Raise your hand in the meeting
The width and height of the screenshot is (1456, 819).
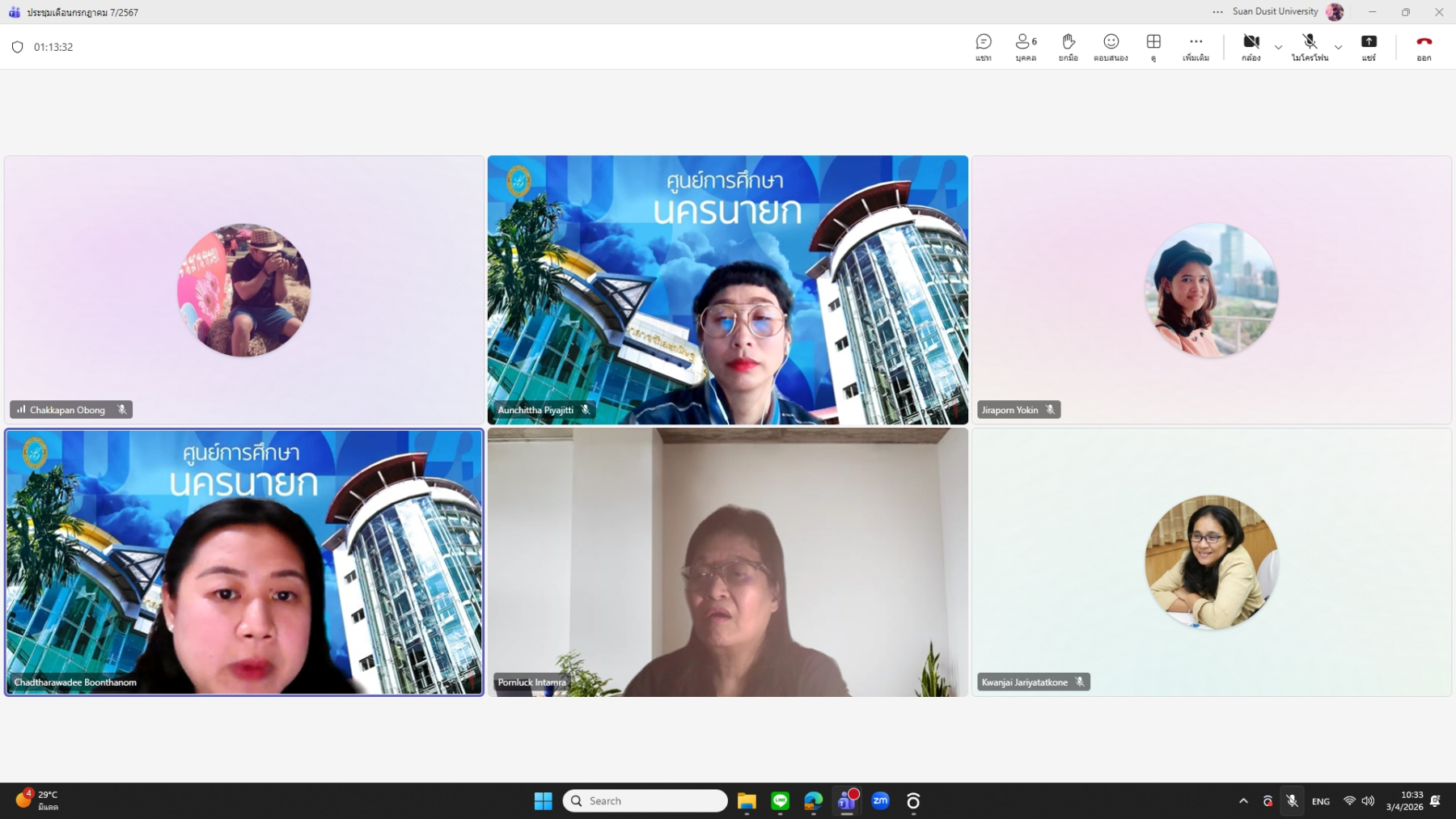click(x=1068, y=46)
